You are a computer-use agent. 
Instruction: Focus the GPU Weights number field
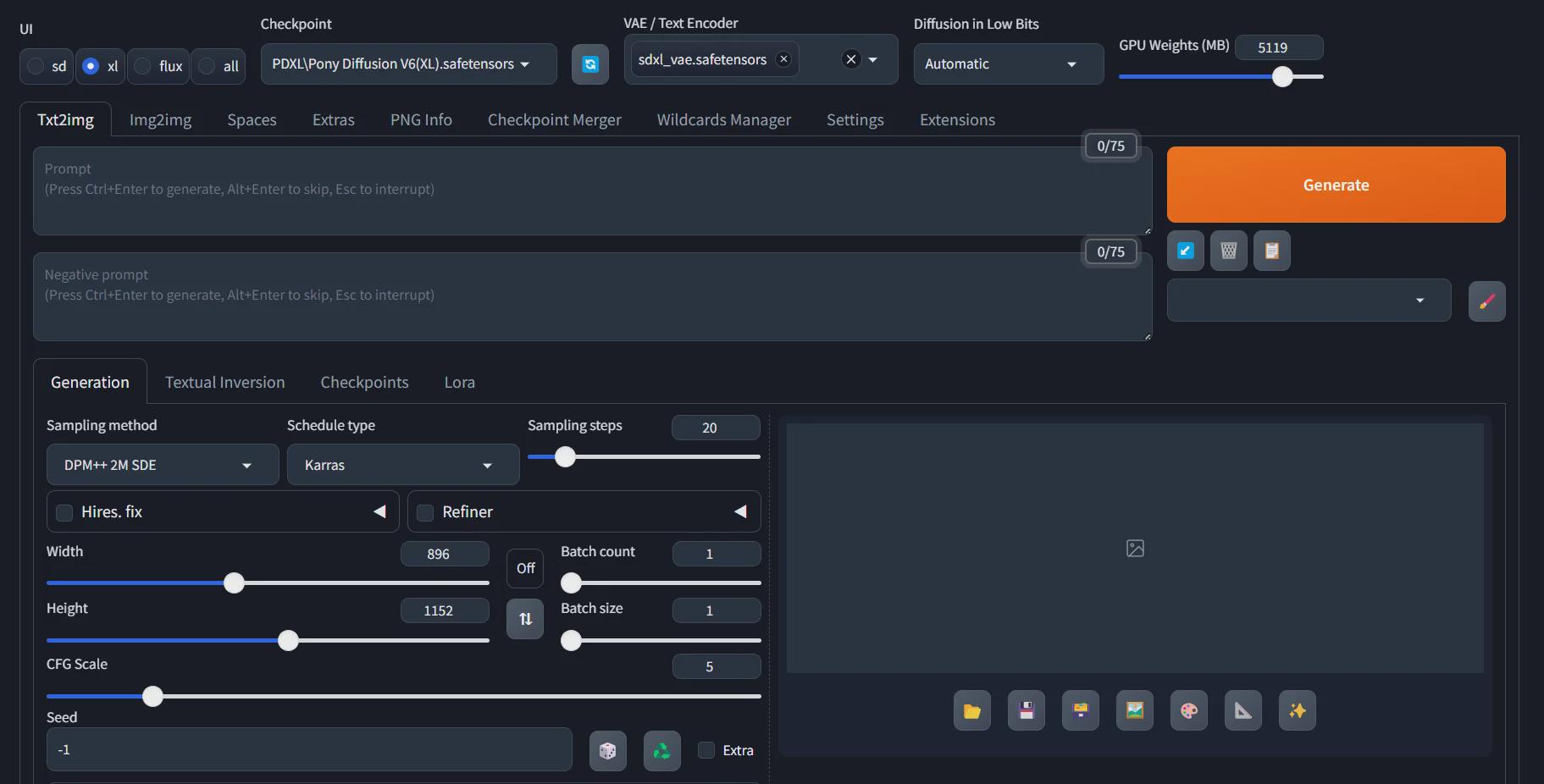[1279, 47]
